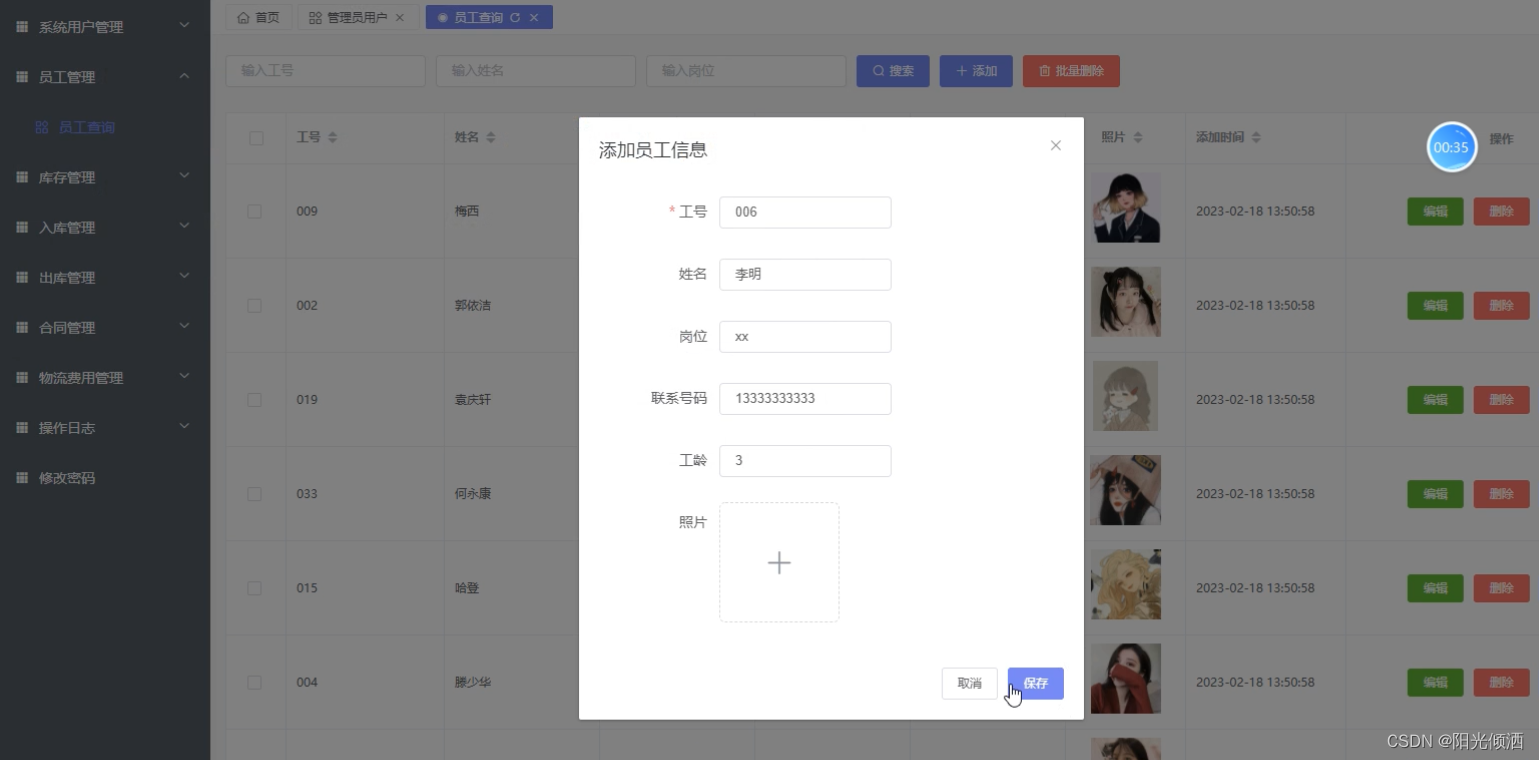This screenshot has width=1539, height=760.
Task: Click the 输入工号 search field
Action: [x=326, y=71]
